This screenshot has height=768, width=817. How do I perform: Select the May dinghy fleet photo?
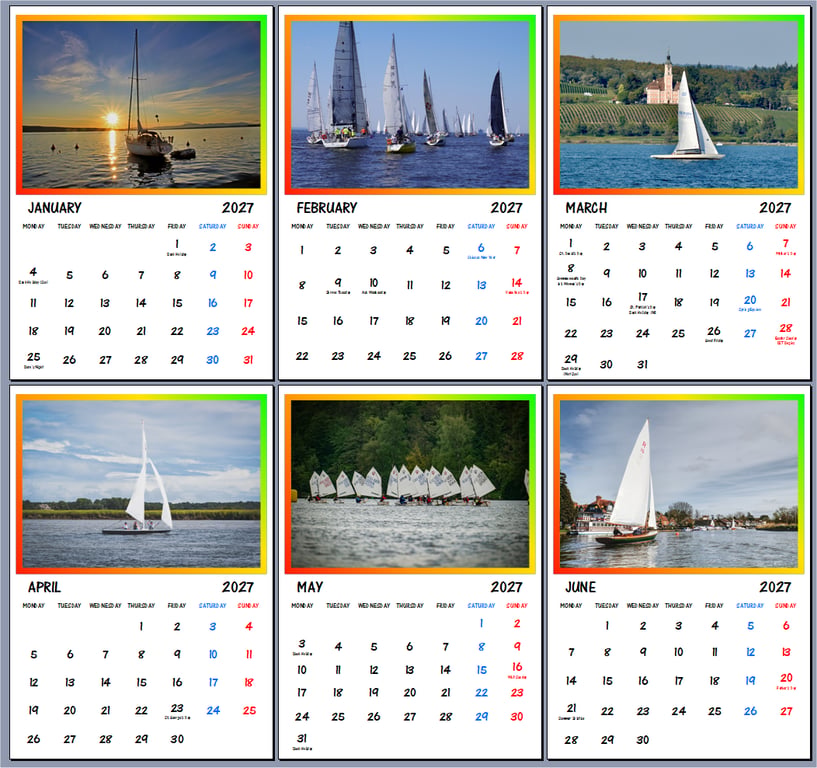410,484
